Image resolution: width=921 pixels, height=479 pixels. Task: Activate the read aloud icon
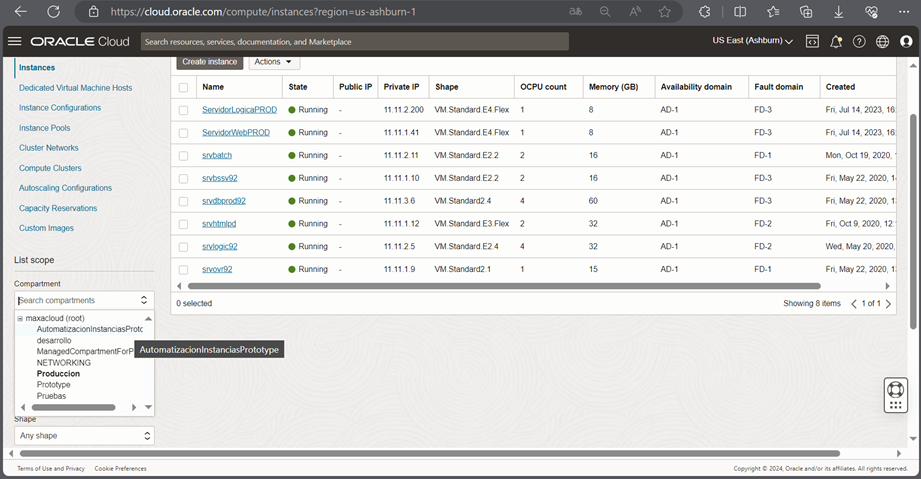pos(635,12)
